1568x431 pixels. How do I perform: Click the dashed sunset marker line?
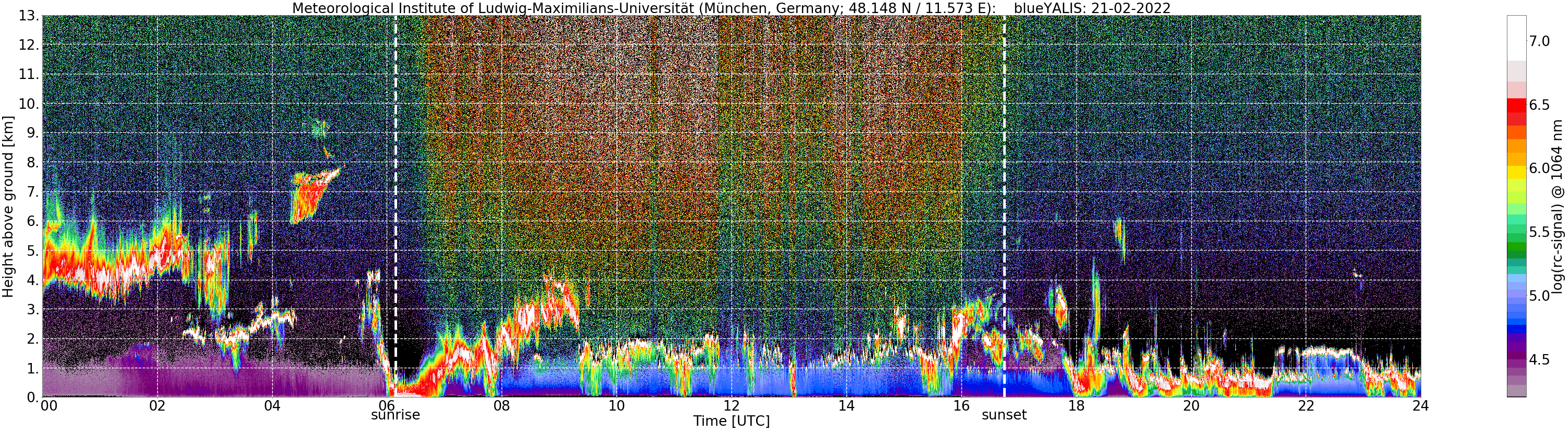(x=1004, y=206)
